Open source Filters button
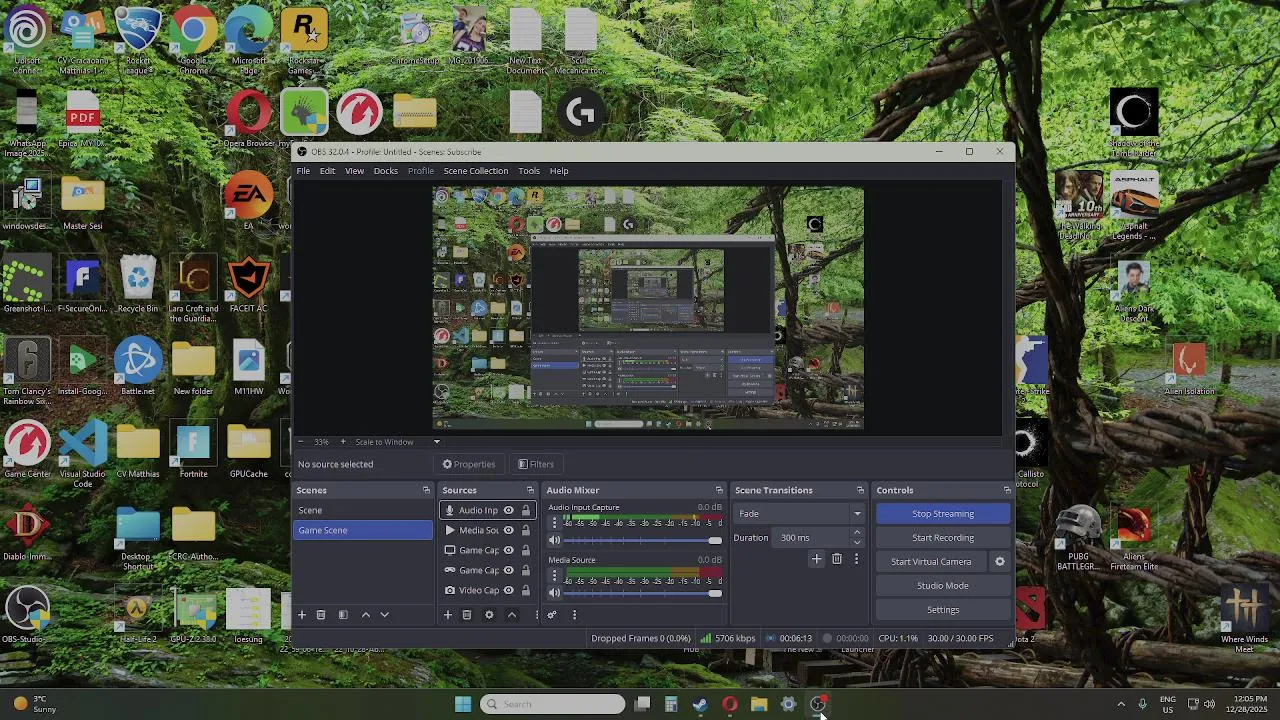Screen dimensions: 1280x720 536,464
